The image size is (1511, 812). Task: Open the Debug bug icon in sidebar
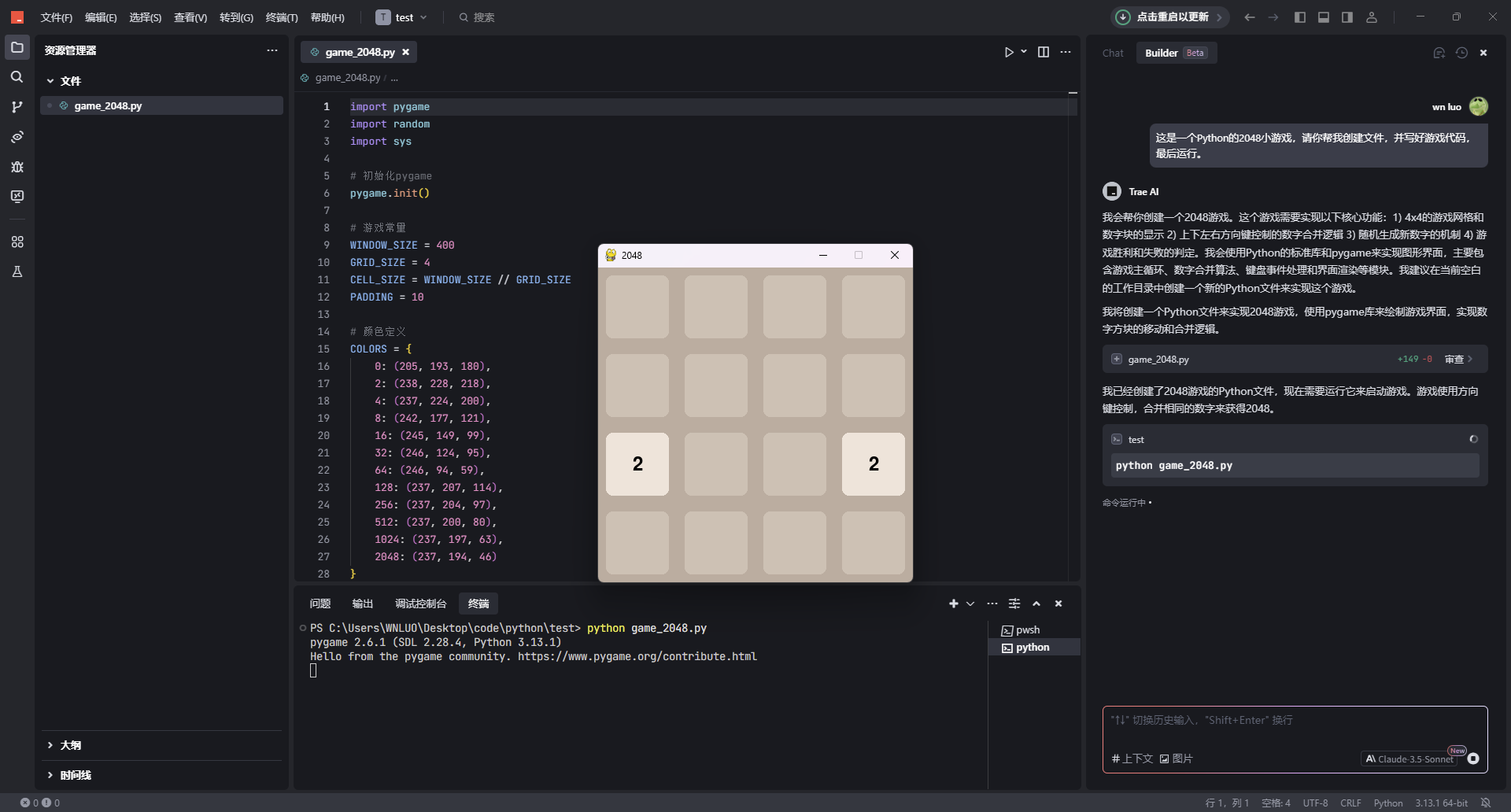click(17, 167)
